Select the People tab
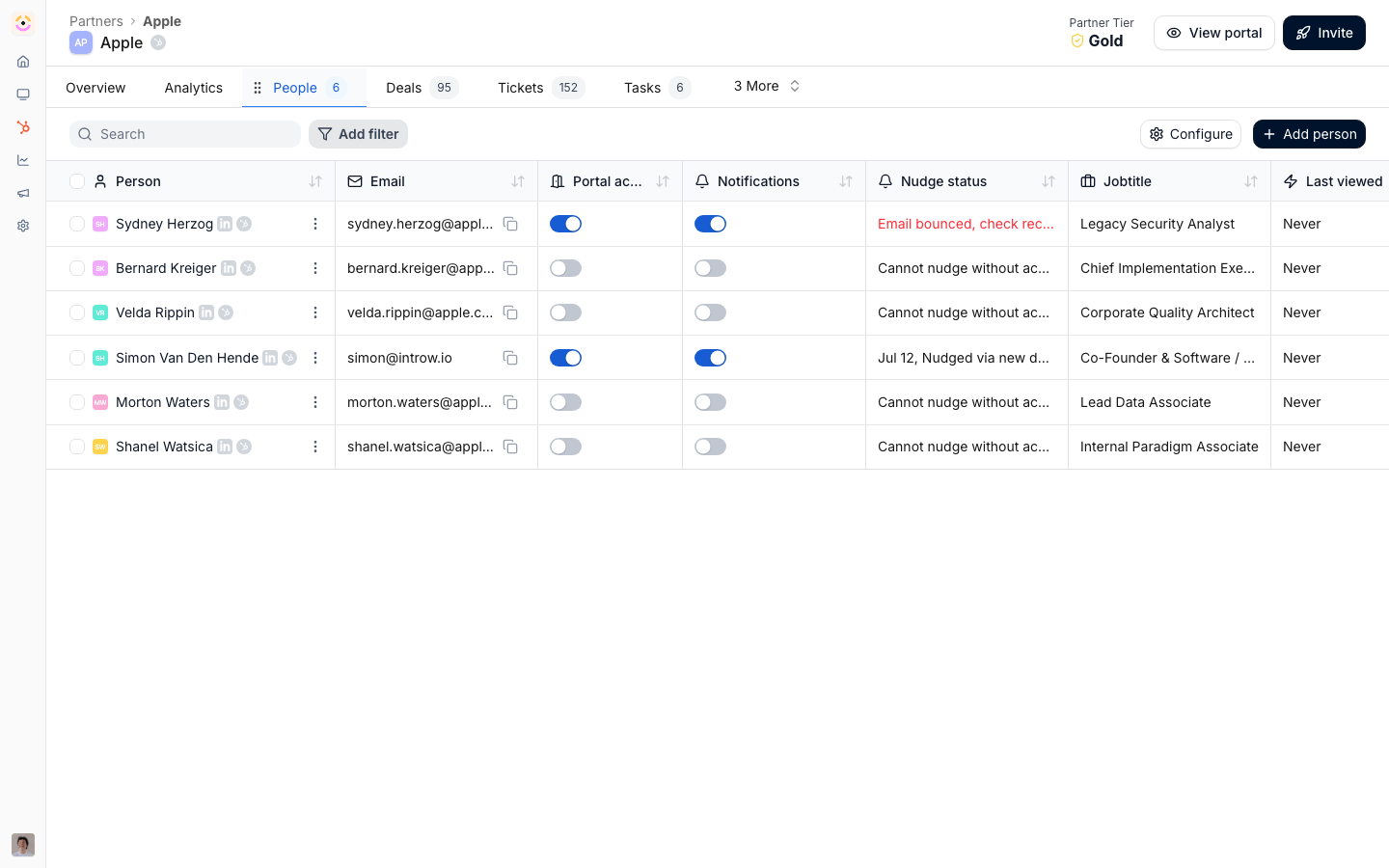The image size is (1389, 868). [304, 88]
